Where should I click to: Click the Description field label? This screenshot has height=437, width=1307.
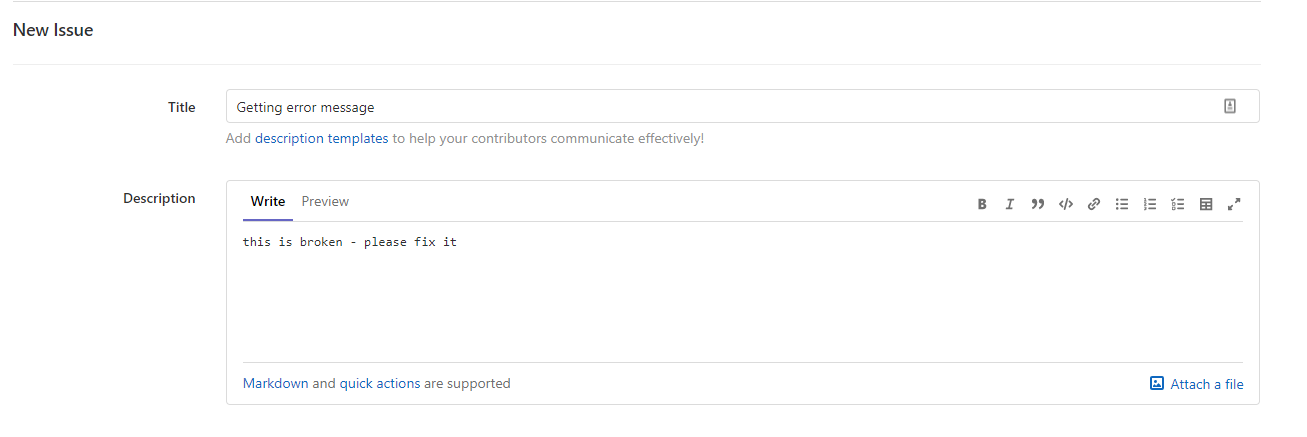159,198
